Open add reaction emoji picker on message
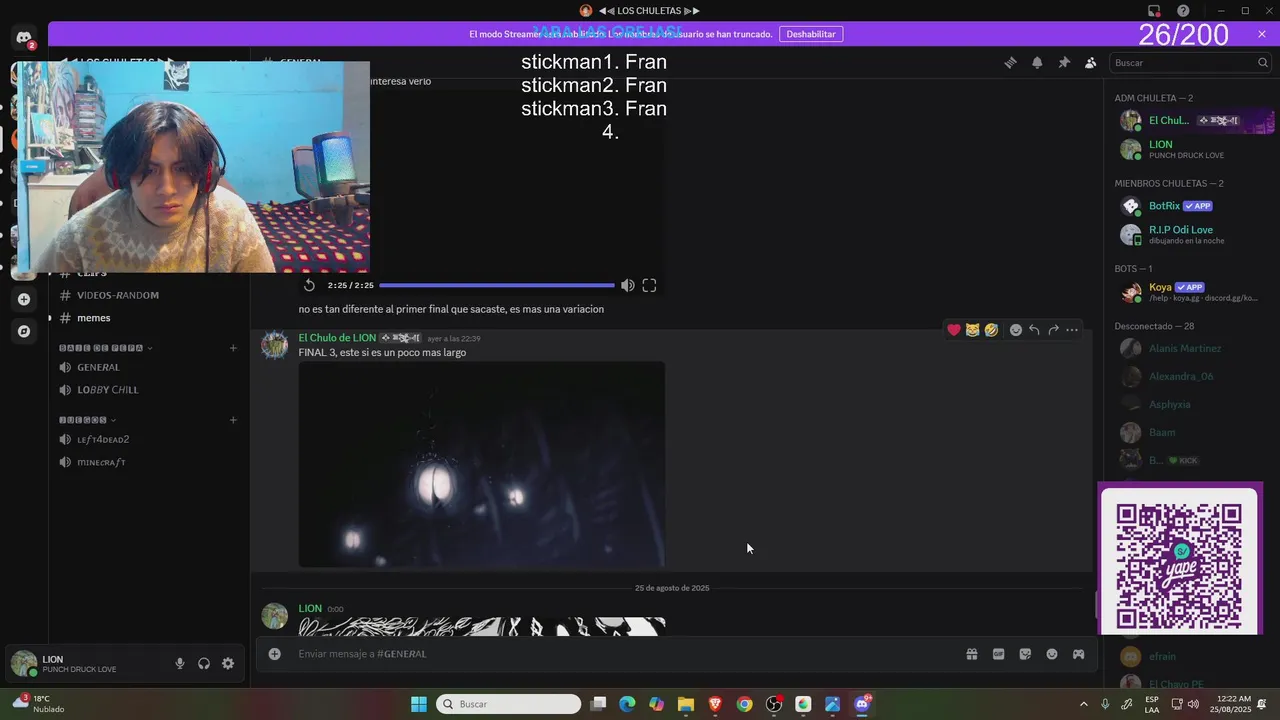The image size is (1280, 720). tap(1016, 330)
